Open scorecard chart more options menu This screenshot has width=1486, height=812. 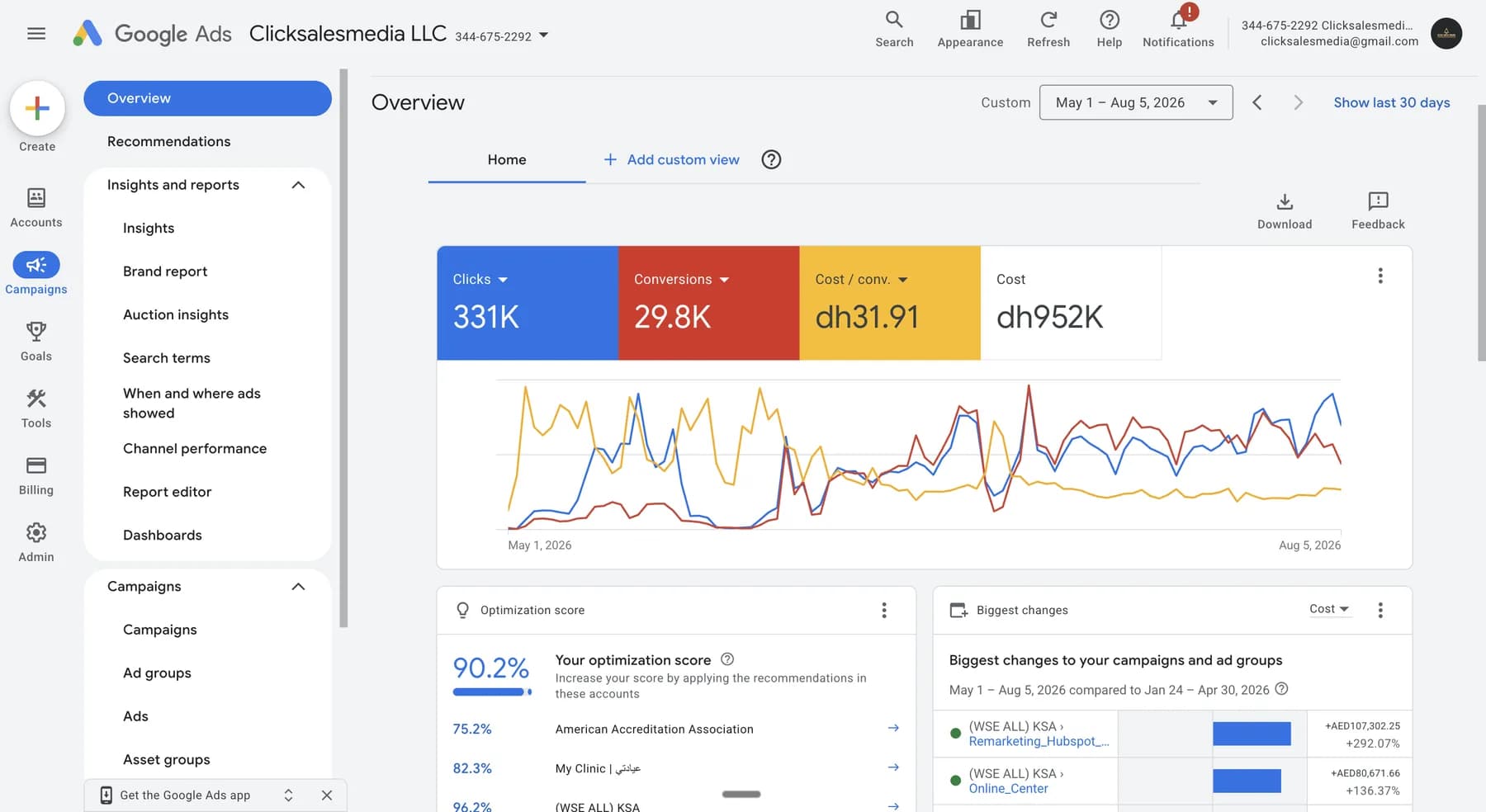click(x=1380, y=276)
